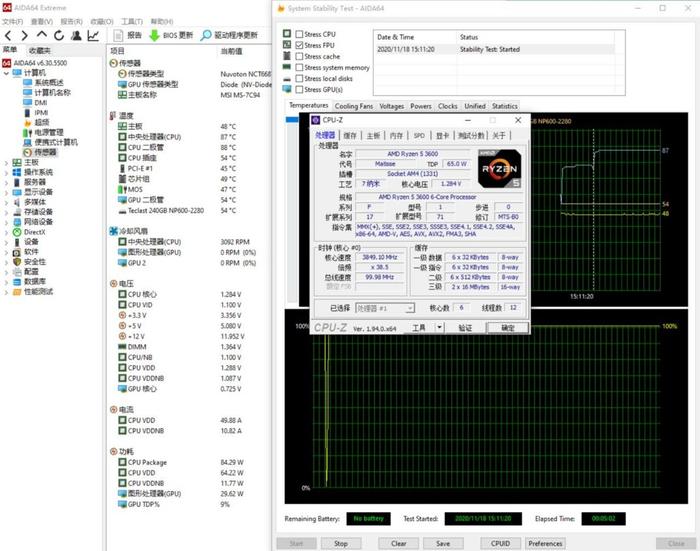Expand the 存储设备 tree node
The image size is (700, 551).
pos(6,212)
